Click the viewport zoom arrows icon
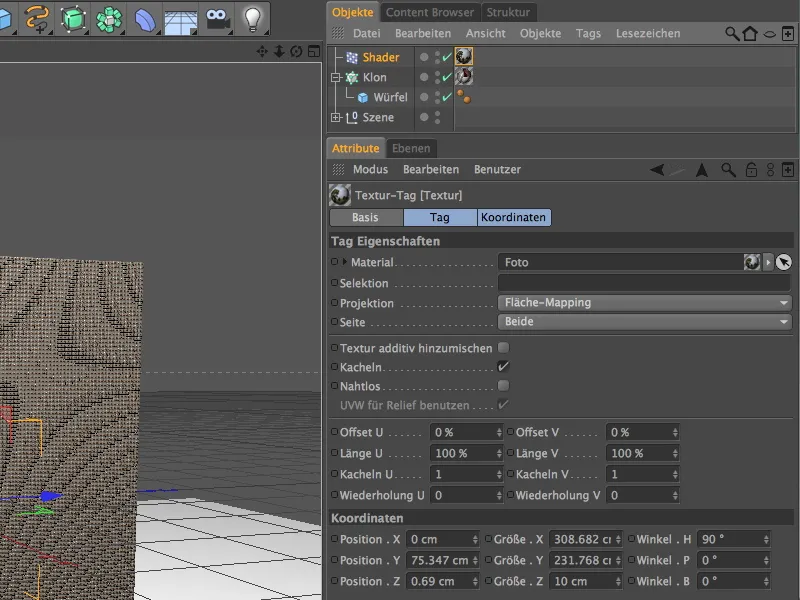800x600 pixels. coord(279,52)
